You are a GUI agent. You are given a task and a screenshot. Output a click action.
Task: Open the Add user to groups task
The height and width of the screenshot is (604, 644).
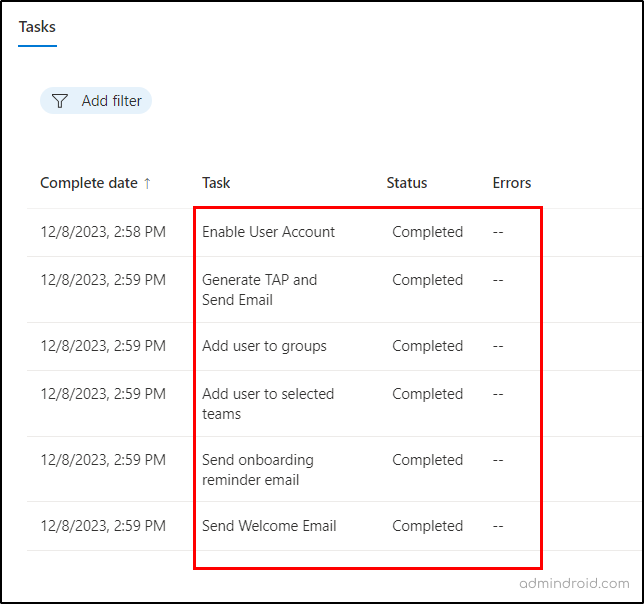pos(264,346)
